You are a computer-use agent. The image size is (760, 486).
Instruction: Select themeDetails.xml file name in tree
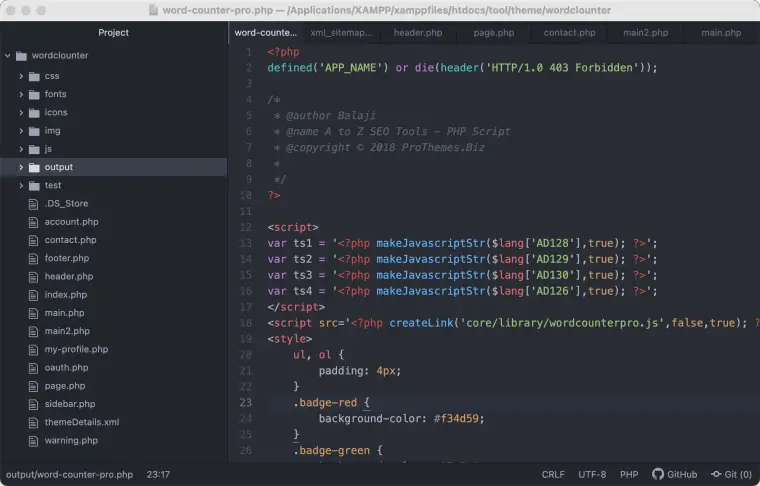[82, 422]
